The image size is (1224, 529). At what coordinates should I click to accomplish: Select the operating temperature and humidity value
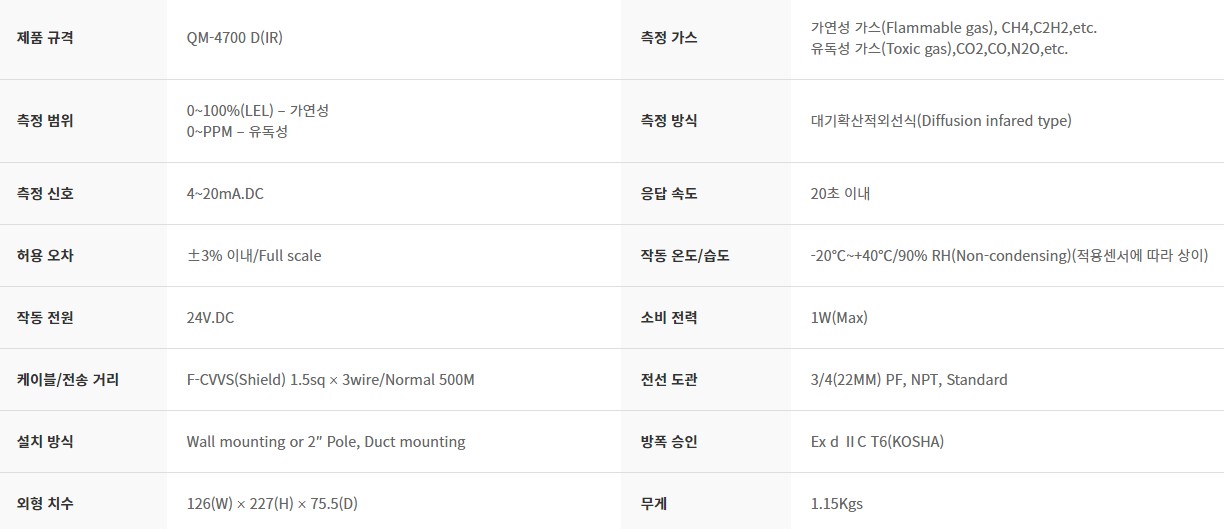click(1010, 256)
